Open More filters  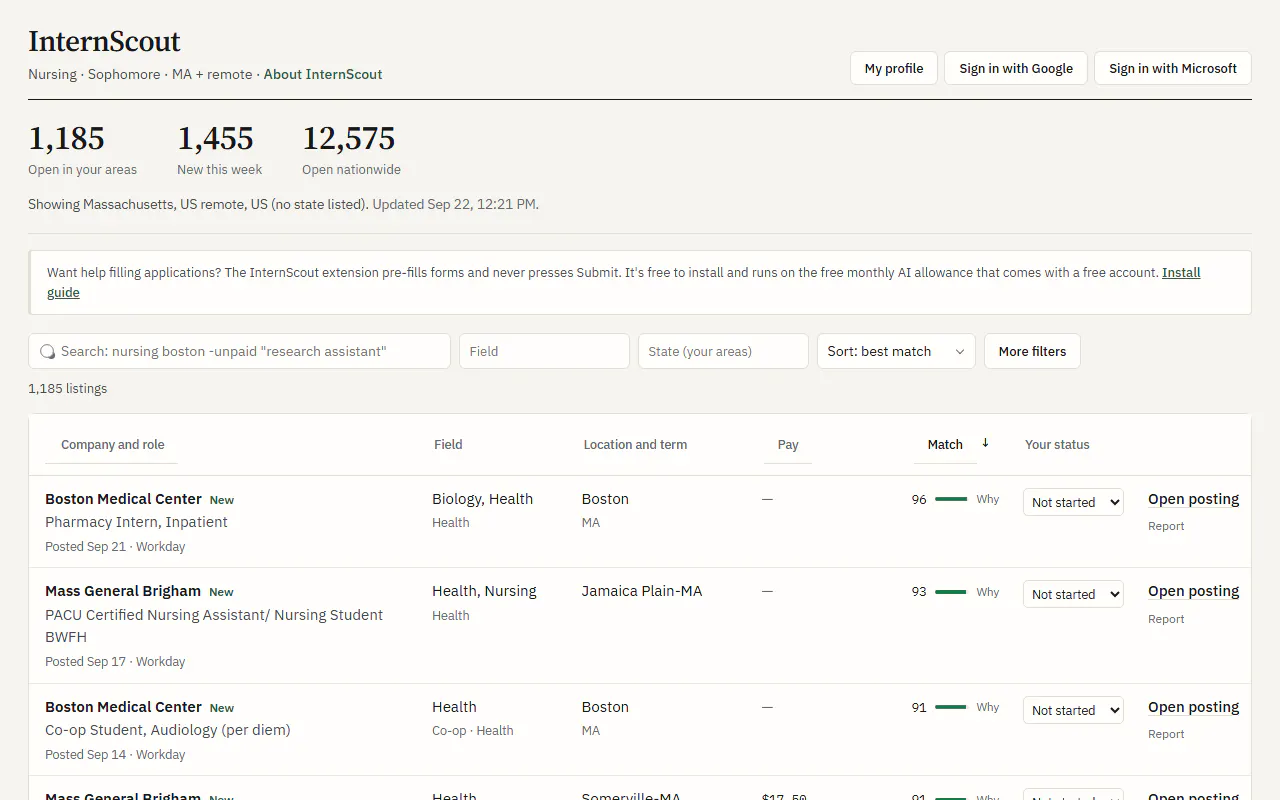(1032, 351)
